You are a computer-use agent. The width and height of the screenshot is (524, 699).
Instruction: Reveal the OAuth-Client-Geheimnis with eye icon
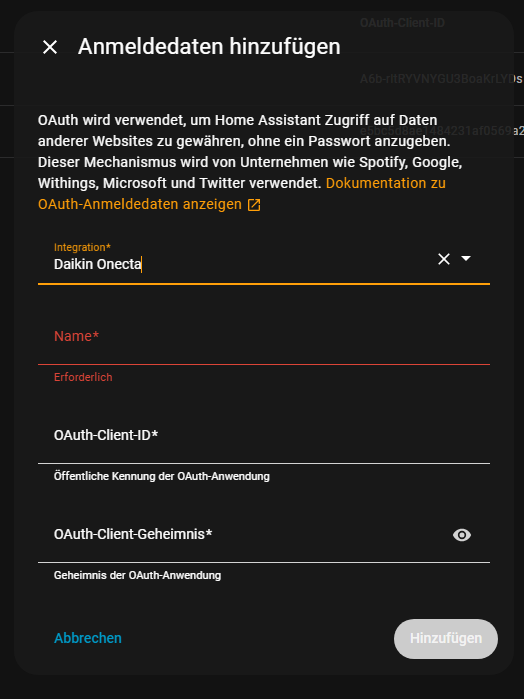coord(462,535)
